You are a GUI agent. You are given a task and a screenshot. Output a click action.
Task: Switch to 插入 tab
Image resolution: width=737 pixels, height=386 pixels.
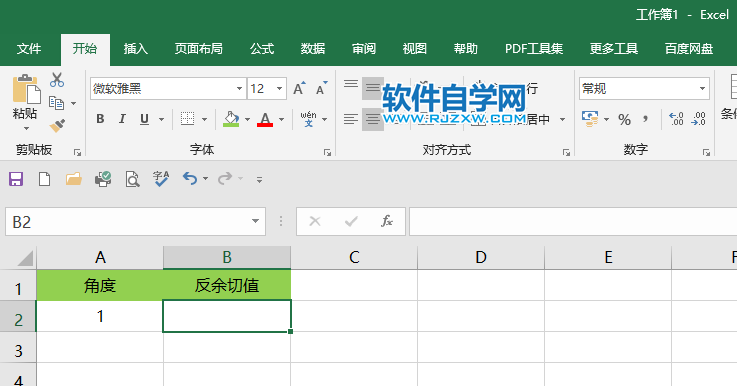135,48
